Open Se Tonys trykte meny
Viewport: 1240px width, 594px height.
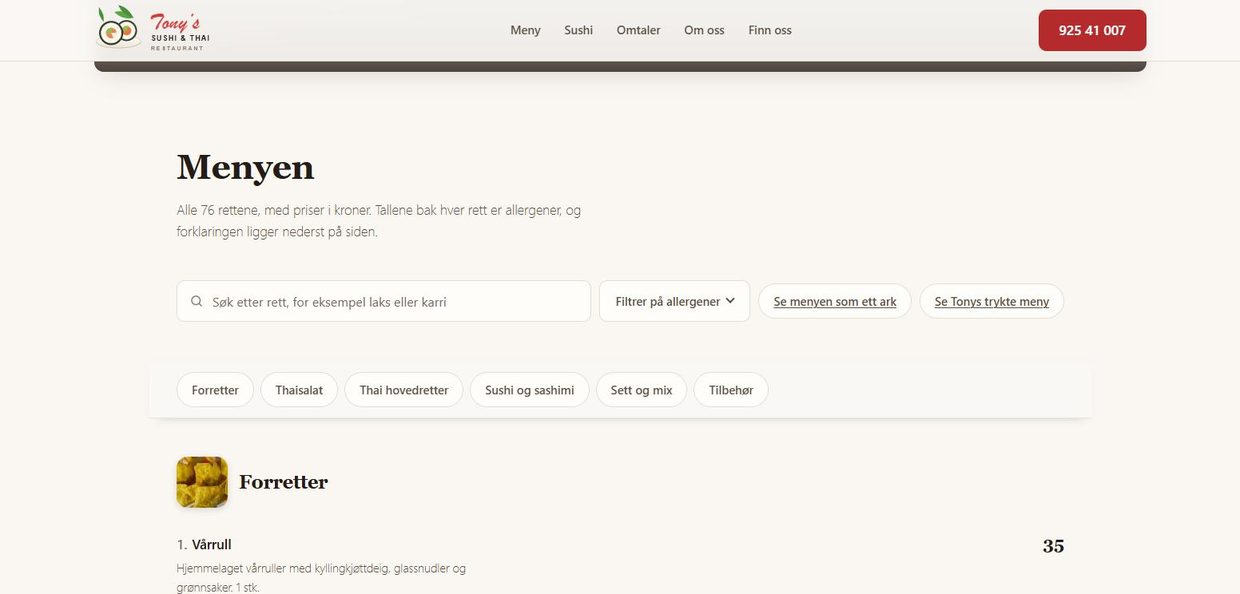click(x=992, y=301)
